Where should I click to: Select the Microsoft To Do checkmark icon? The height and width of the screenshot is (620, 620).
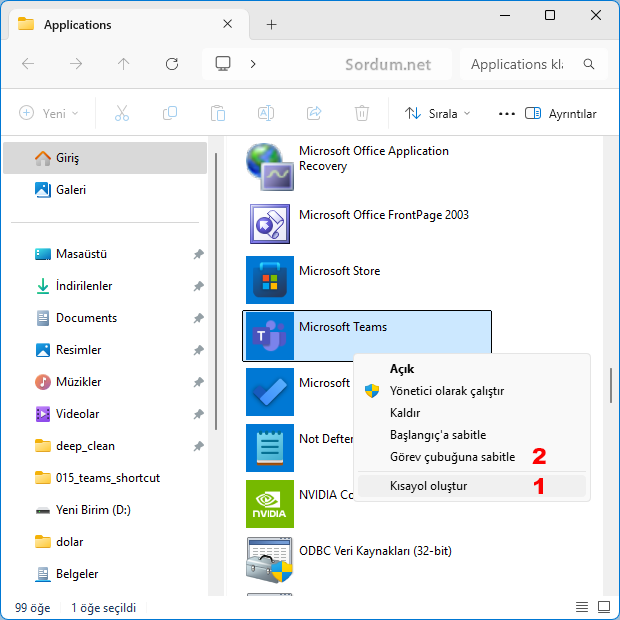[270, 392]
